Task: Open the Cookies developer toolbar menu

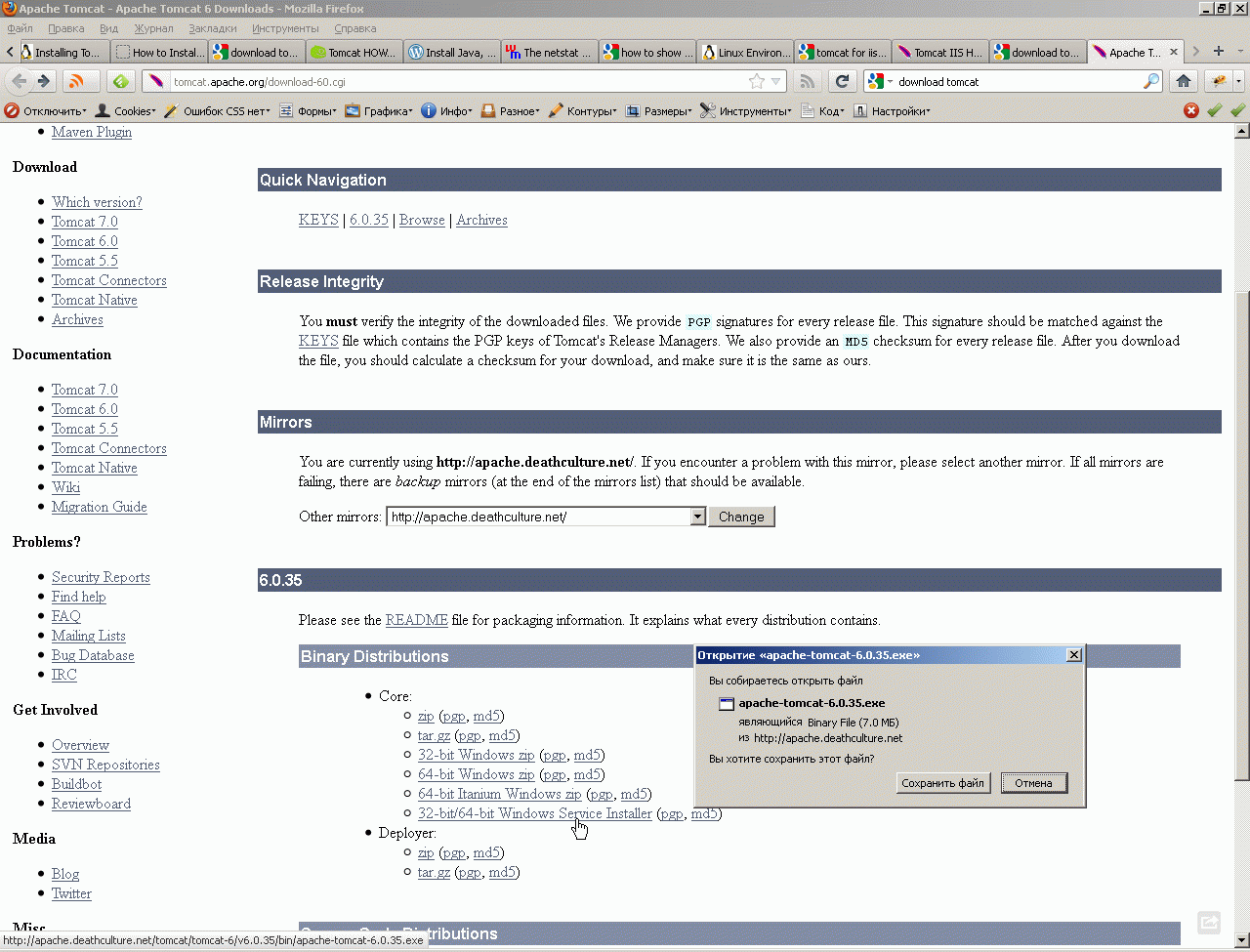Action: click(125, 111)
